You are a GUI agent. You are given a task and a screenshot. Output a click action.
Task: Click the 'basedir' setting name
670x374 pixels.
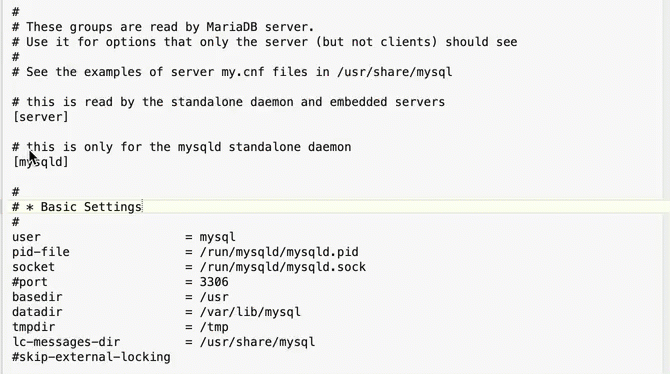pos(37,297)
